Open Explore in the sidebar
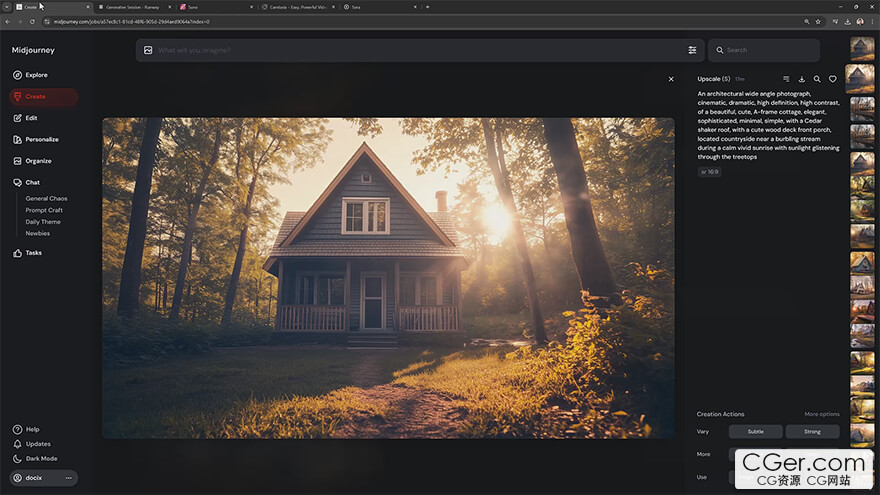This screenshot has width=880, height=495. (36, 75)
